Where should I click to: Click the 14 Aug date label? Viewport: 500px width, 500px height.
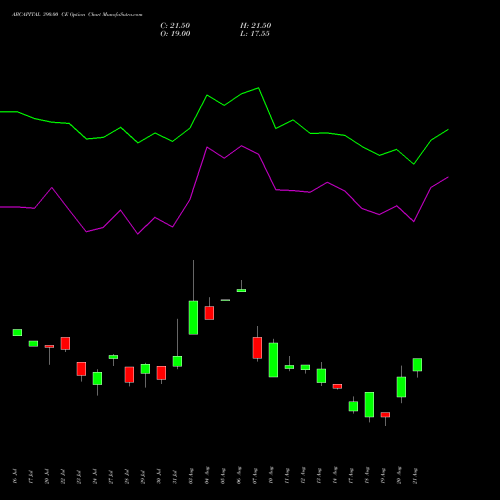click(x=335, y=476)
